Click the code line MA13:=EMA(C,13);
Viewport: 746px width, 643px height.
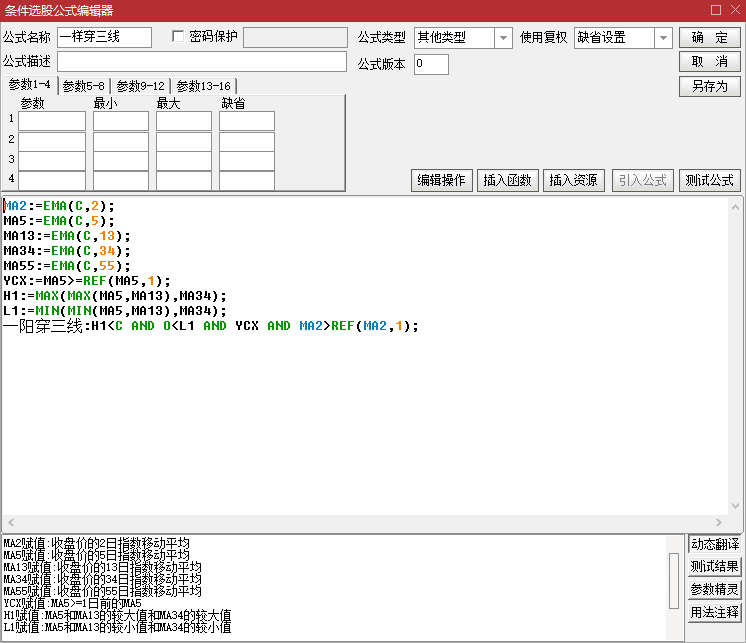point(67,236)
